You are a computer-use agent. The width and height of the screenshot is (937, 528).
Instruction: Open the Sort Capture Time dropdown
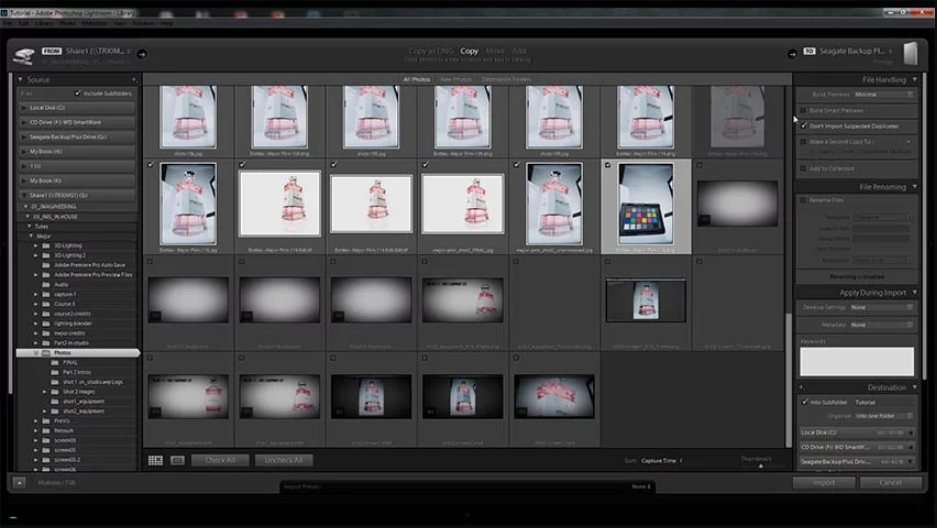(x=662, y=461)
